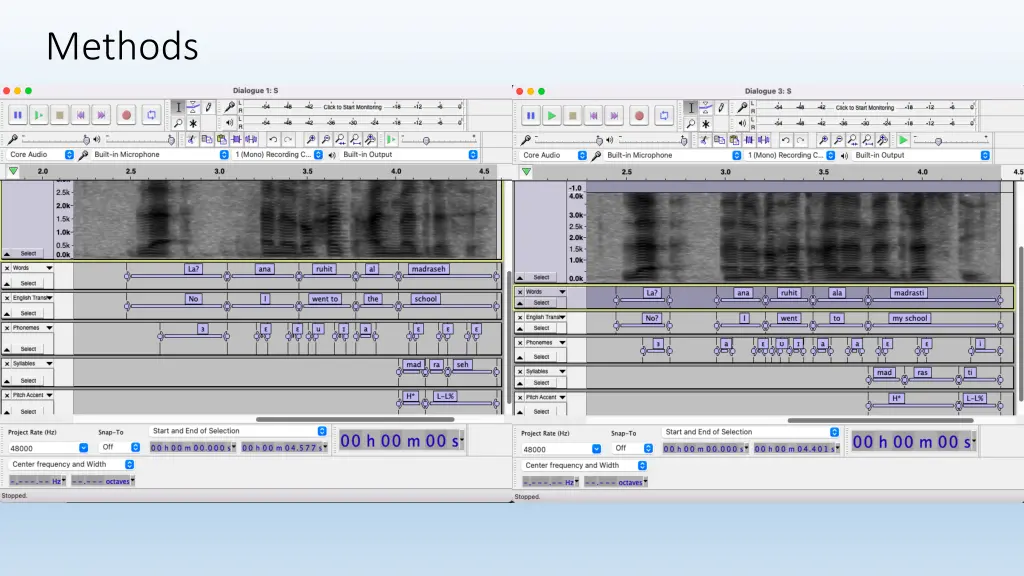Viewport: 1024px width, 576px height.
Task: Click Pause in Dialogue 1 window
Action: point(18,115)
